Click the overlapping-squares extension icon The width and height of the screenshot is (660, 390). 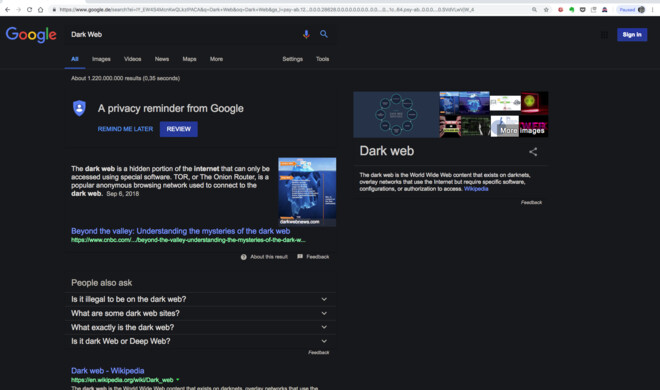point(593,9)
